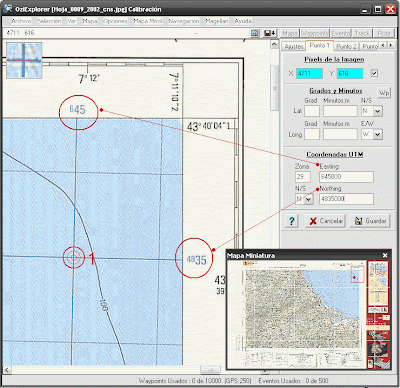The height and width of the screenshot is (388, 400).
Task: Open the UTM N/S dropdown
Action: tap(309, 199)
